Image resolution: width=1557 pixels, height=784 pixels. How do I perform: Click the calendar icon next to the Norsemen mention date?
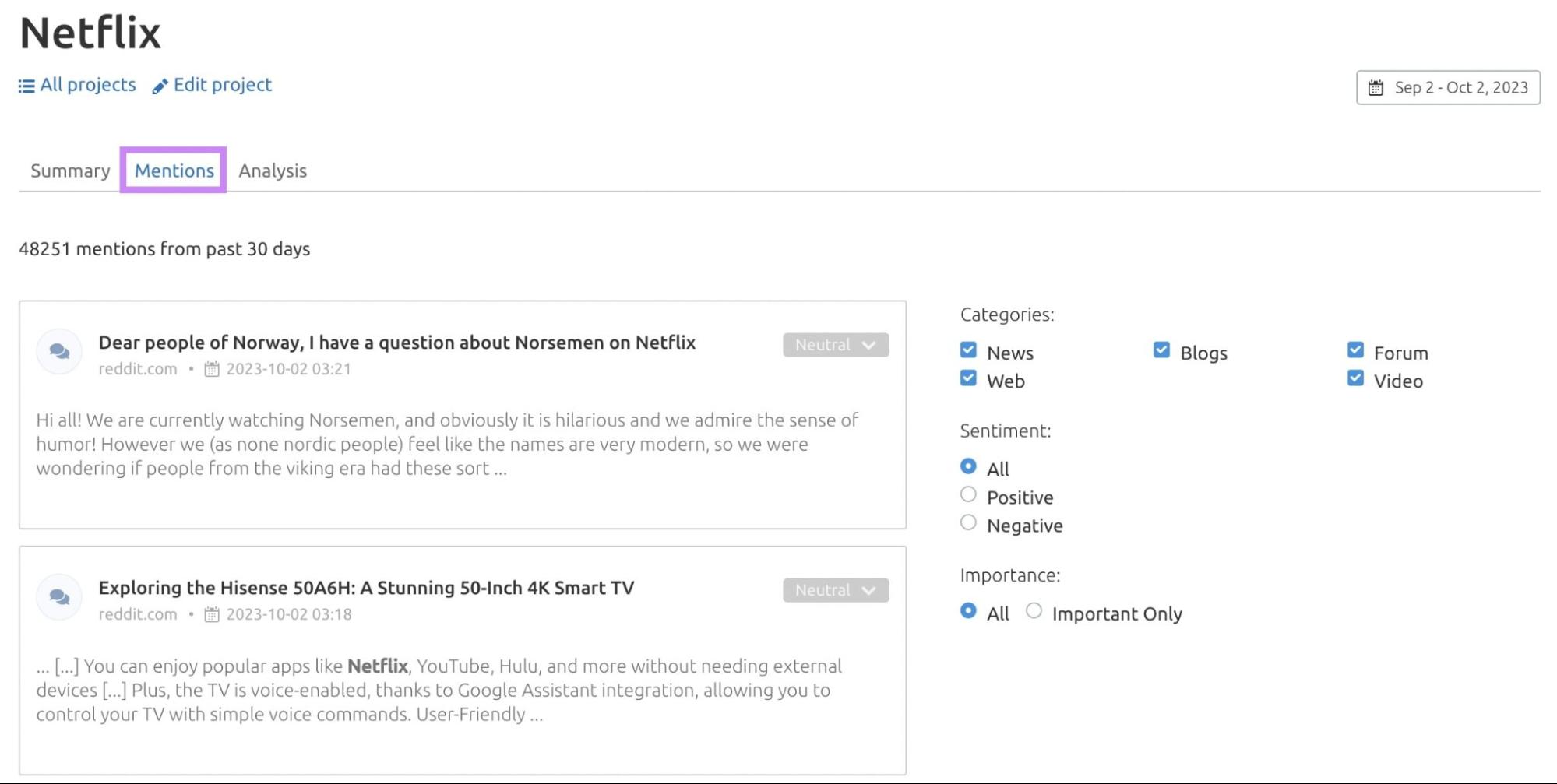coord(210,368)
